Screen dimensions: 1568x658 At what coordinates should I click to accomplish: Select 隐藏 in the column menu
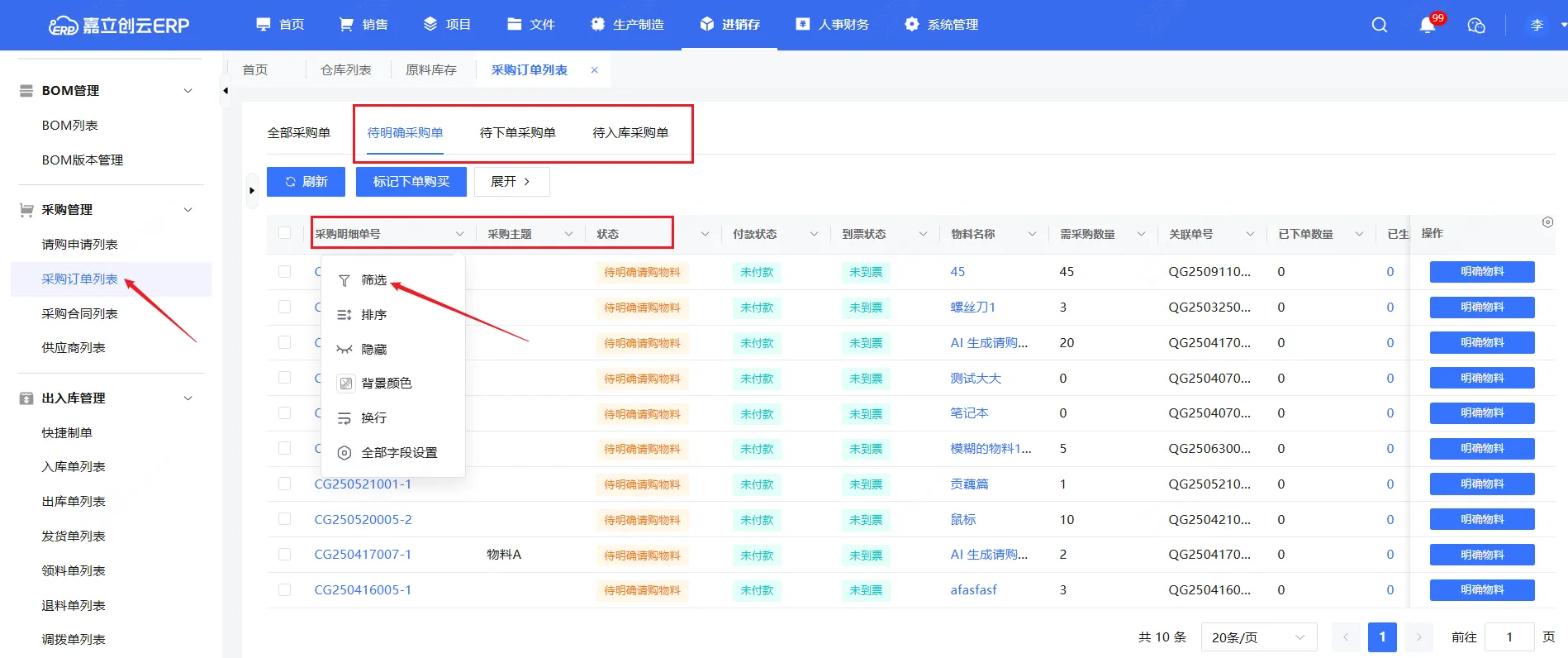[373, 350]
